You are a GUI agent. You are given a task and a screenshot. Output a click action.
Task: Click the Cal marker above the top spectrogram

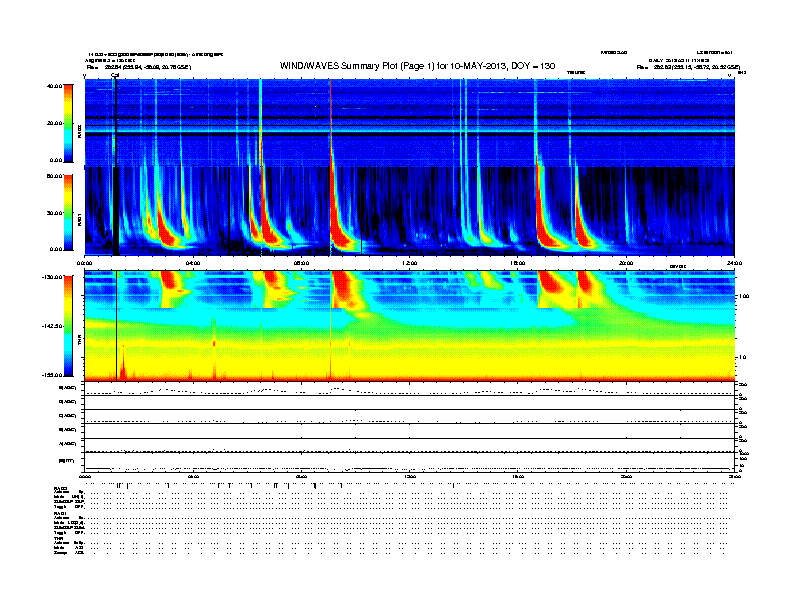click(x=115, y=75)
